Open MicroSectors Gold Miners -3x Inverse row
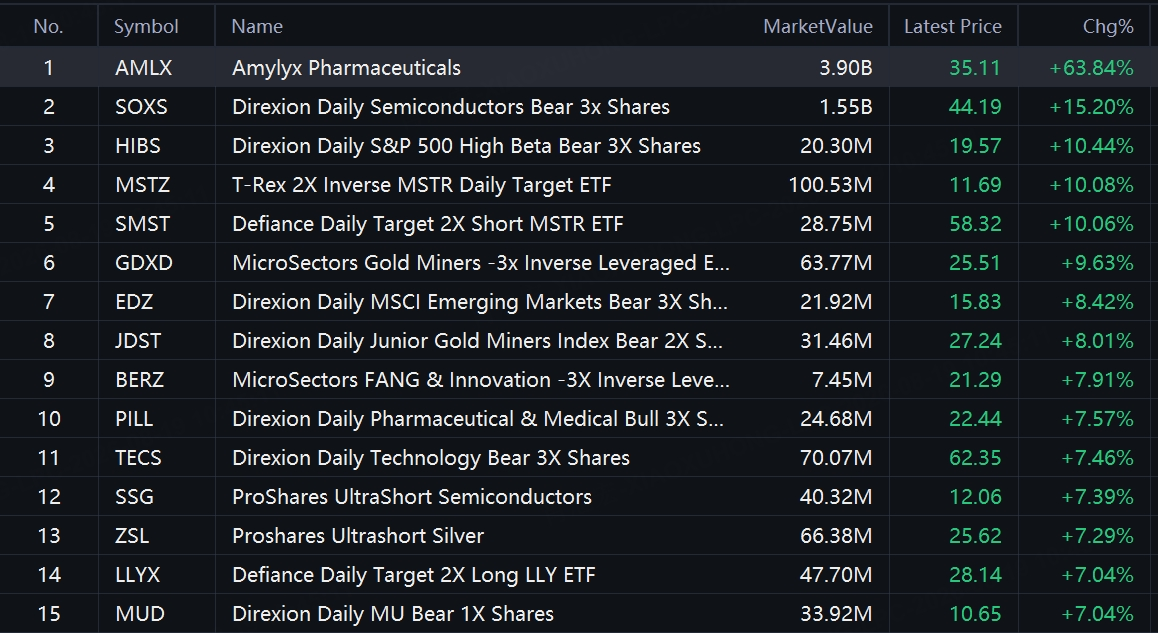This screenshot has height=633, width=1158. point(481,263)
